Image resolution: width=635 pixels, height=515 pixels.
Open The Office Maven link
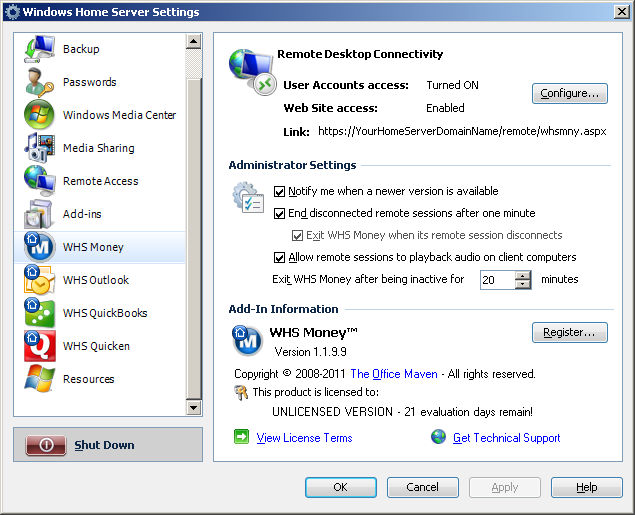pyautogui.click(x=394, y=374)
